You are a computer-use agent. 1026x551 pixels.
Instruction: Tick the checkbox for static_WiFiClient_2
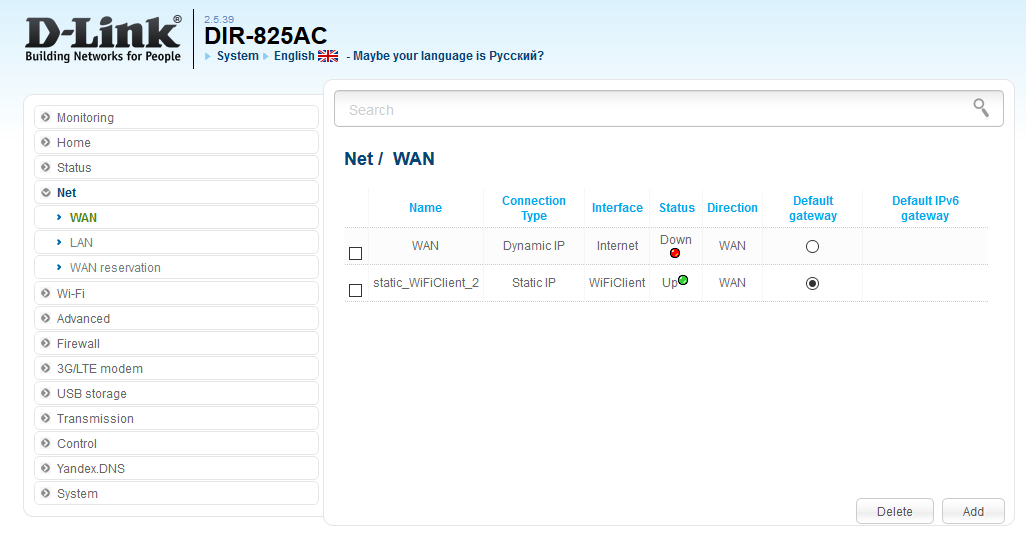click(355, 290)
